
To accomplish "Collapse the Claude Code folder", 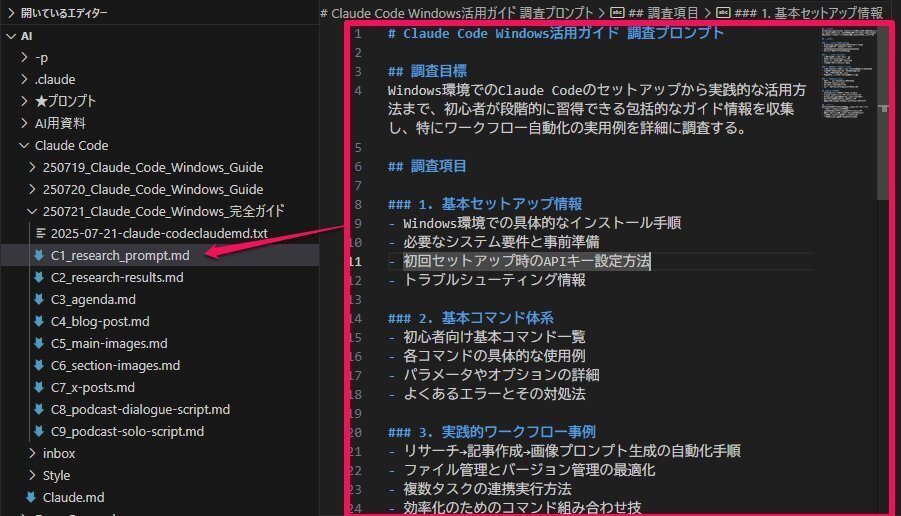I will tap(24, 145).
